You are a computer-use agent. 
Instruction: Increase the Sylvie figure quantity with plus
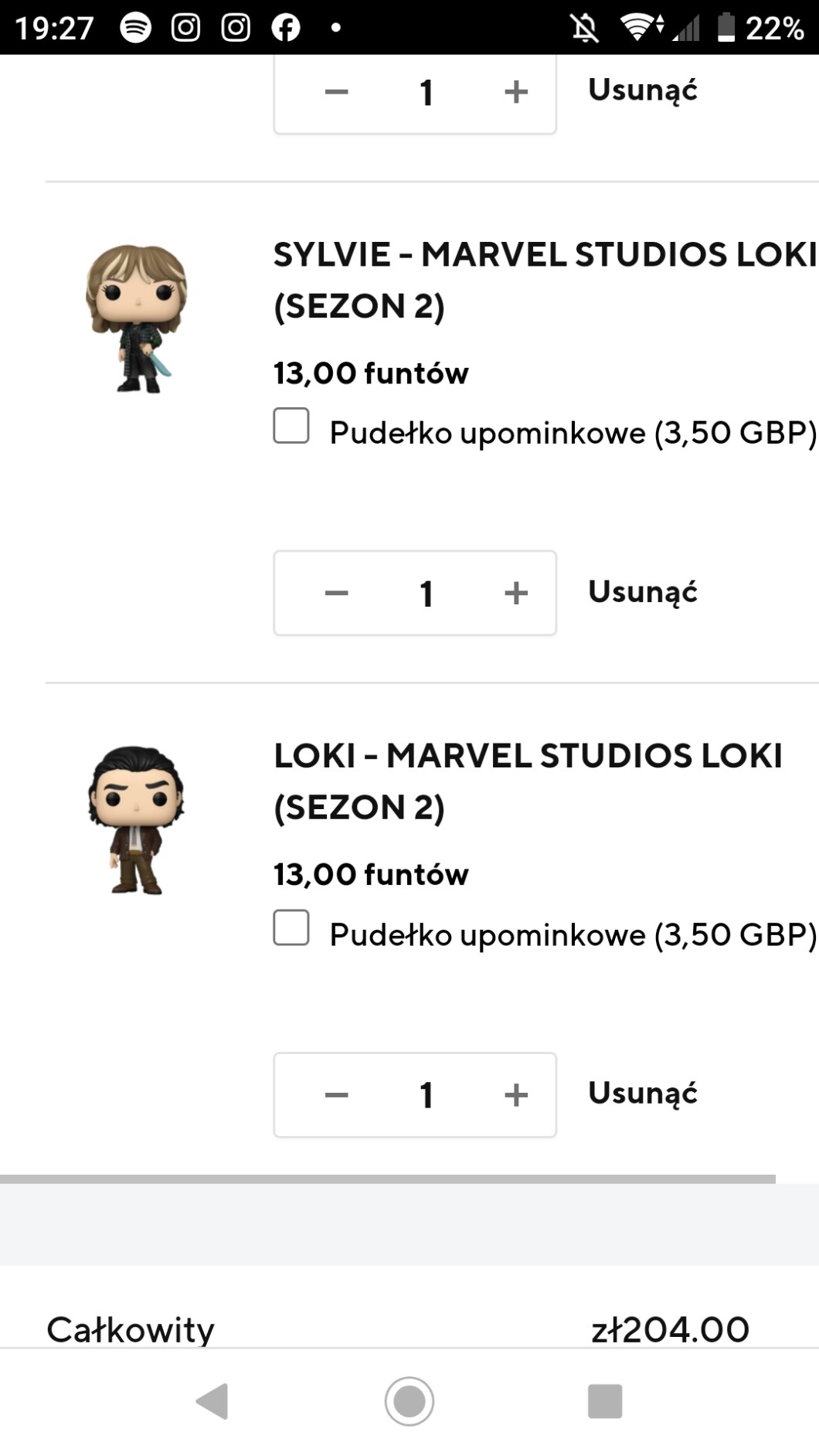click(515, 594)
